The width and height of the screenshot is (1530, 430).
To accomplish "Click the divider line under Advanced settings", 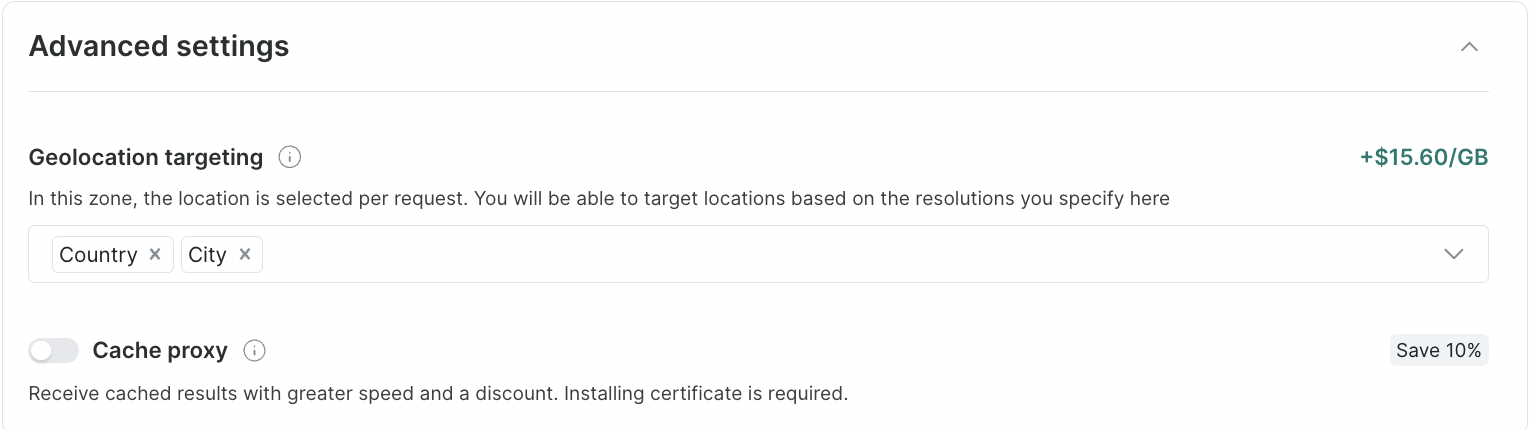I will [758, 91].
